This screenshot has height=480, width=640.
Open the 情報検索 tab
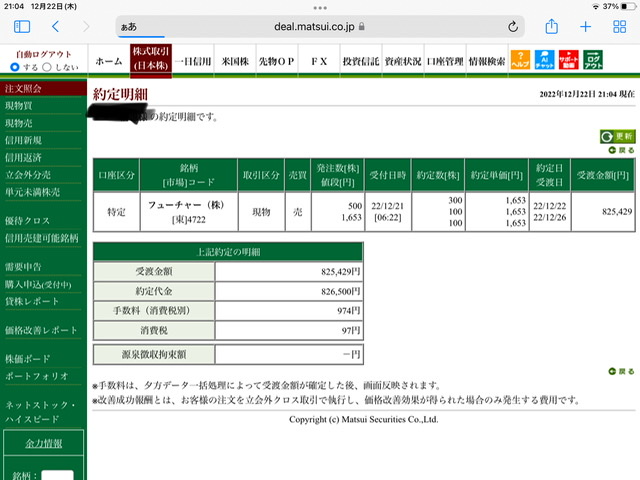point(487,61)
